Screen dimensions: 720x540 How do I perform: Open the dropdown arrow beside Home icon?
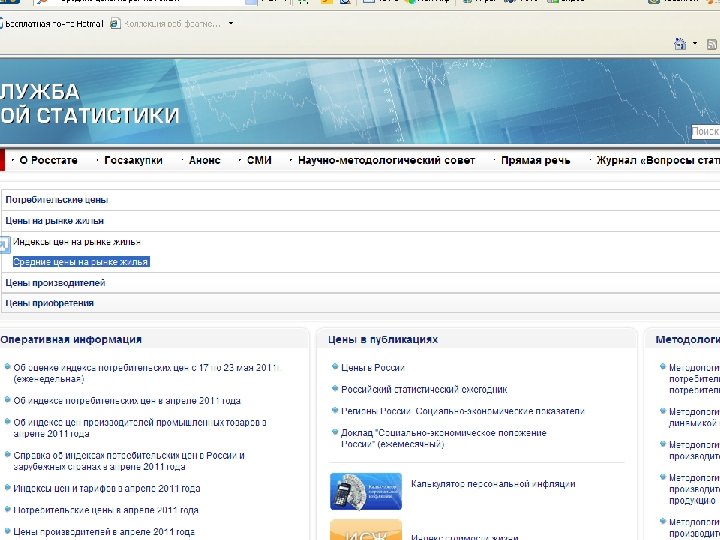point(695,43)
